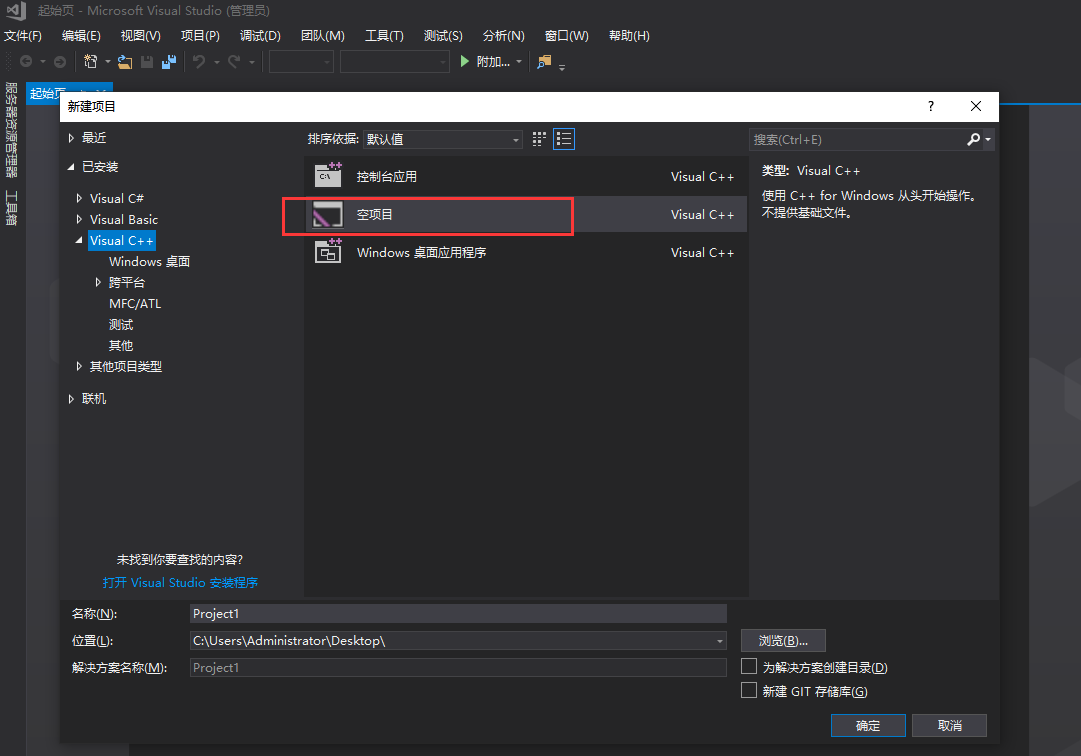Click the undo toolbar icon

coord(199,61)
